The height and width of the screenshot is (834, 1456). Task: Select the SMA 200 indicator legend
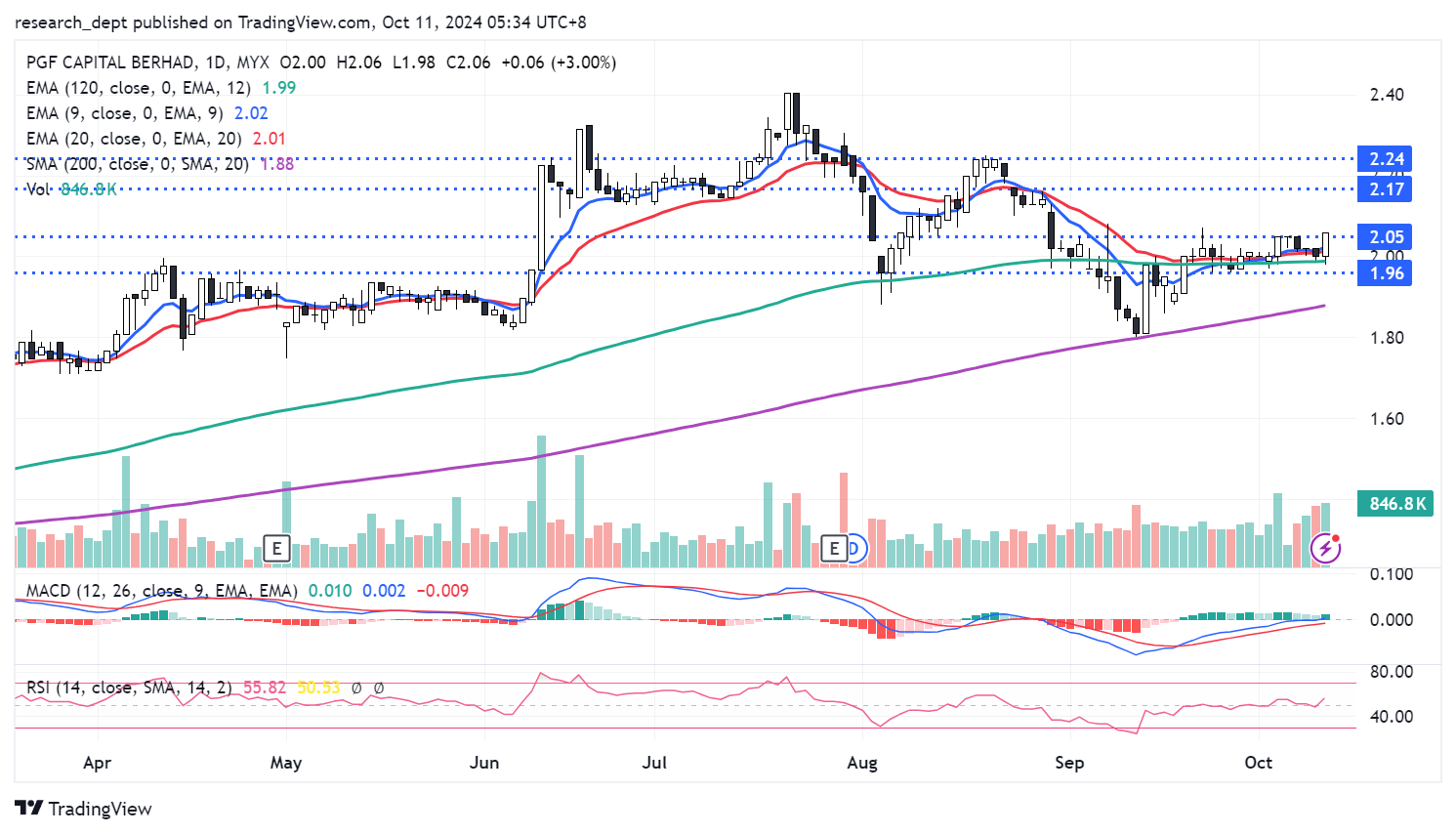pos(137,164)
